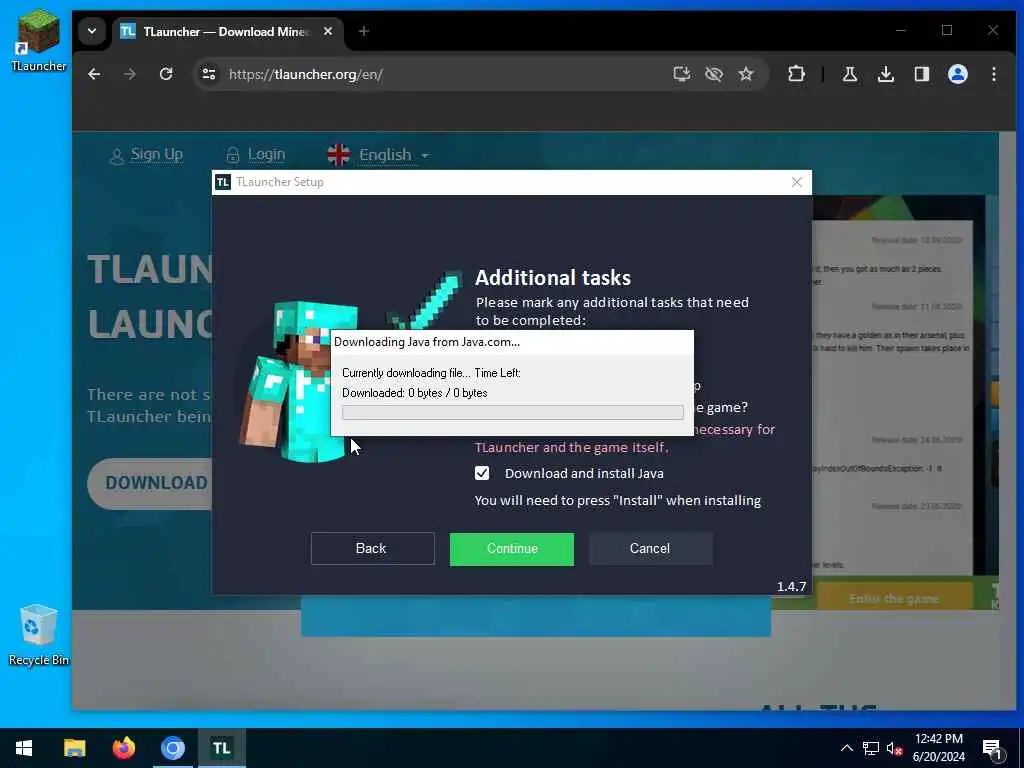The width and height of the screenshot is (1024, 768).
Task: Open the browser extensions puzzle icon
Action: [796, 74]
